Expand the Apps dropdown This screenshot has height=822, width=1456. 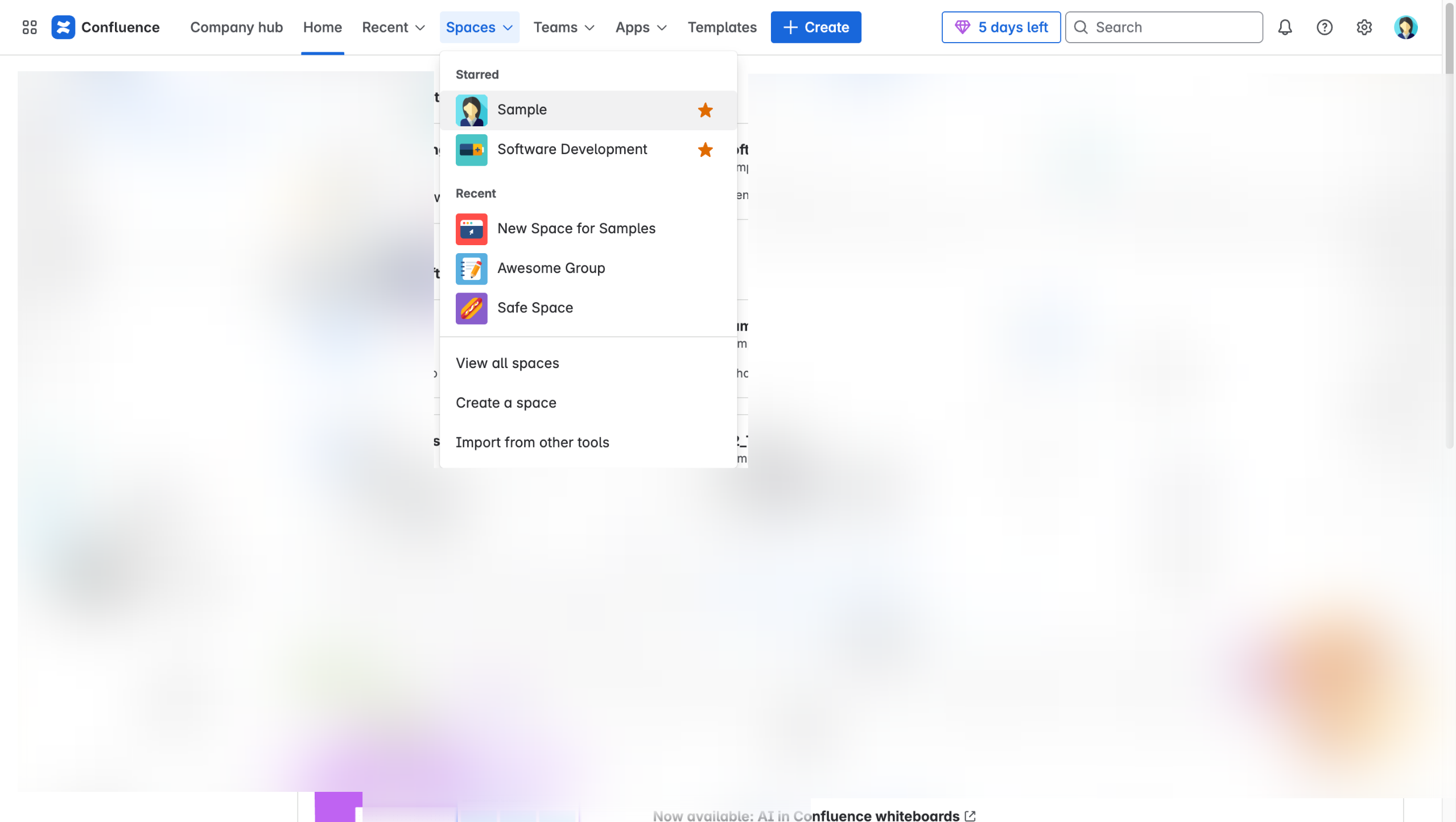click(641, 27)
